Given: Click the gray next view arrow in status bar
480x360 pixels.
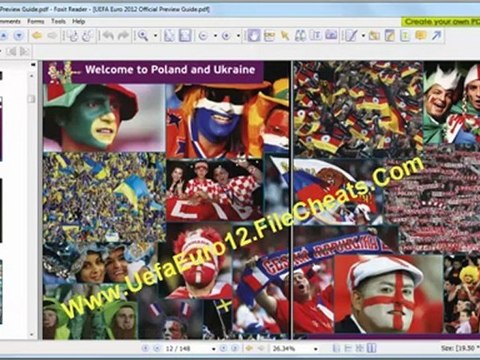Looking at the screenshot, I should [261, 348].
